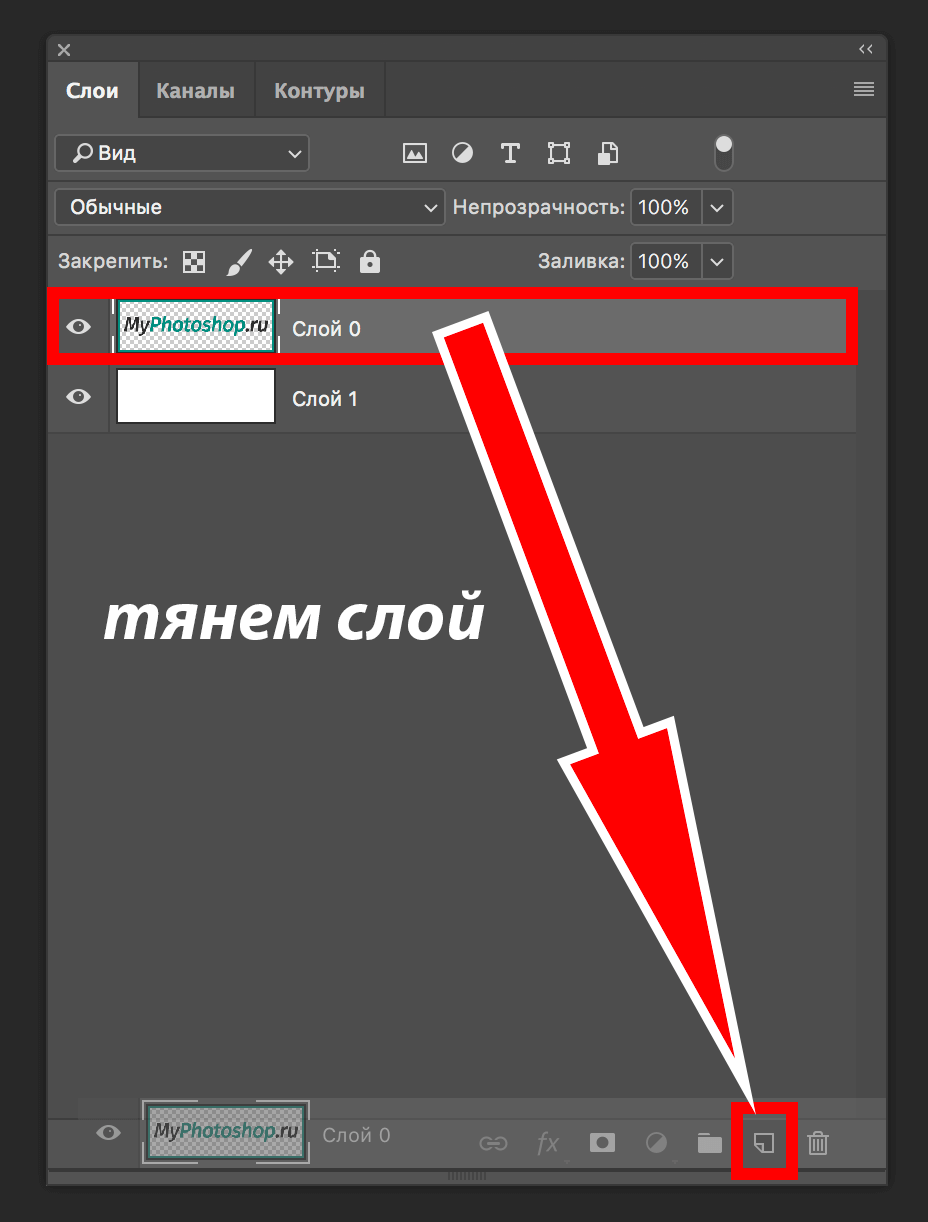The width and height of the screenshot is (928, 1222).
Task: Switch to the Каналы tab
Action: click(x=195, y=89)
